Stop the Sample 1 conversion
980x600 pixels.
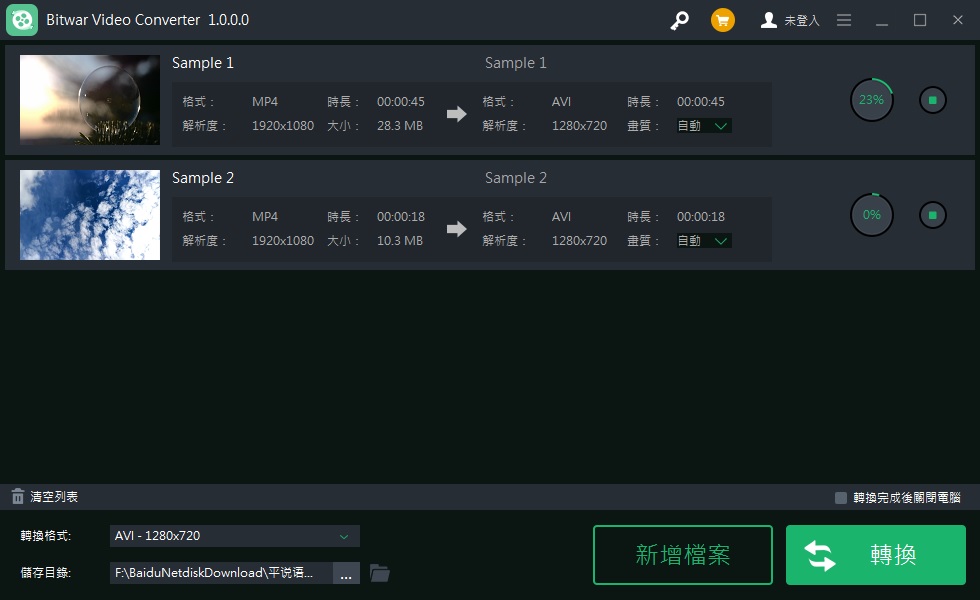(932, 100)
